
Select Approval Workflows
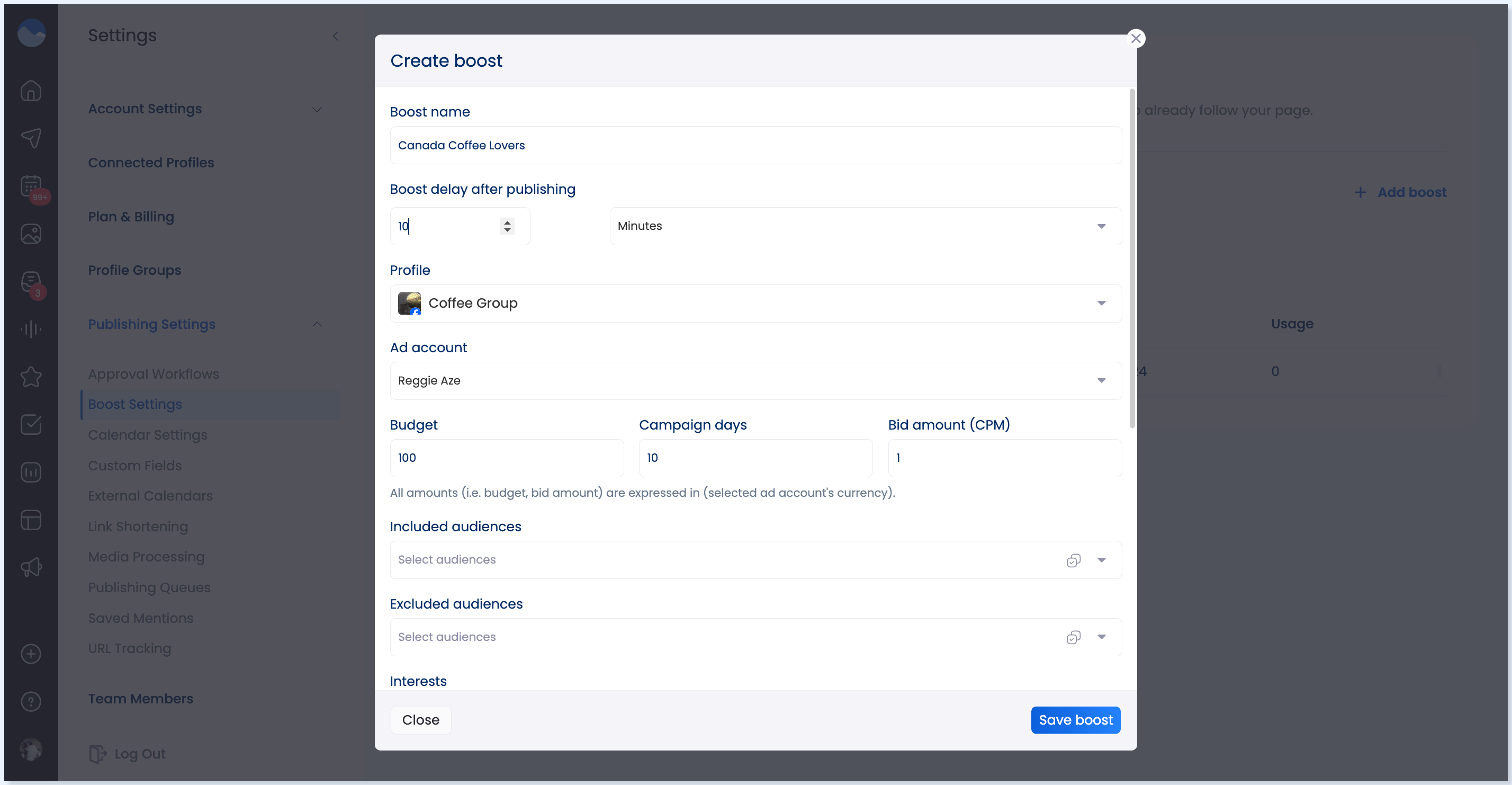click(153, 374)
